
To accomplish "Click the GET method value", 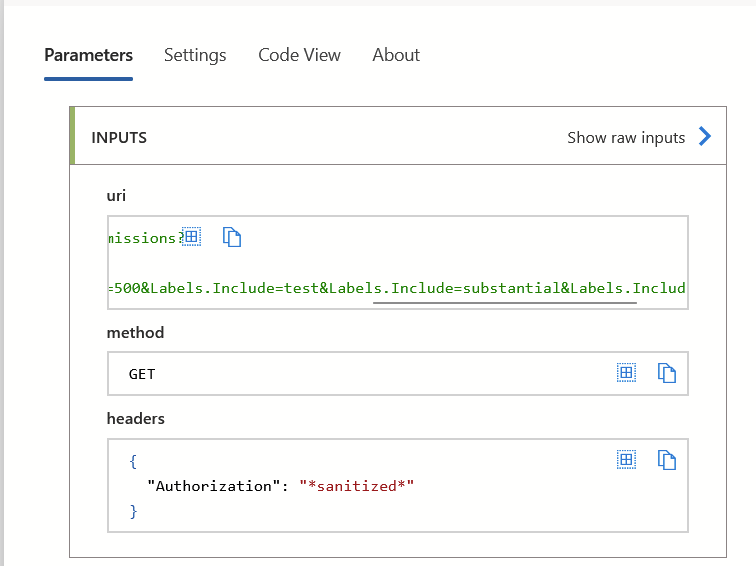I will (142, 374).
